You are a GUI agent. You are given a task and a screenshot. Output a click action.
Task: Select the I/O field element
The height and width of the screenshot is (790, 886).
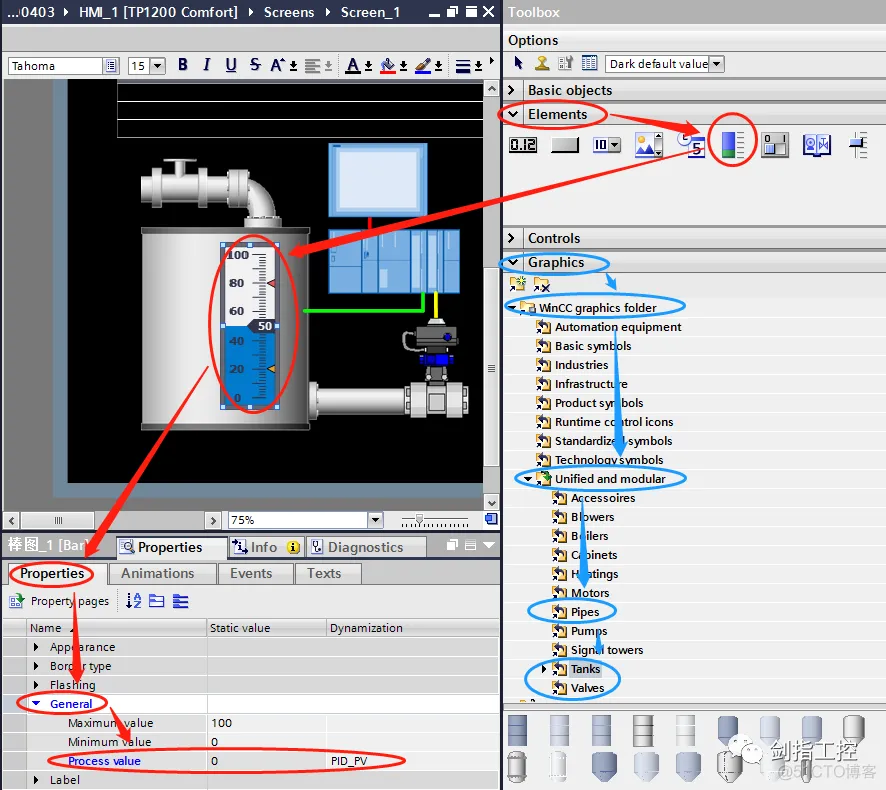[x=523, y=145]
